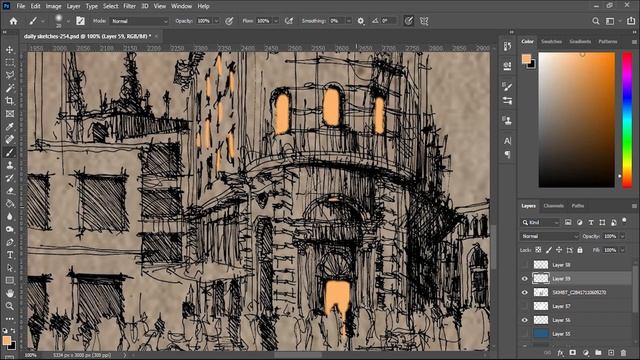The height and width of the screenshot is (360, 640).
Task: Toggle airbrush-style build-up effects
Action: tap(289, 21)
